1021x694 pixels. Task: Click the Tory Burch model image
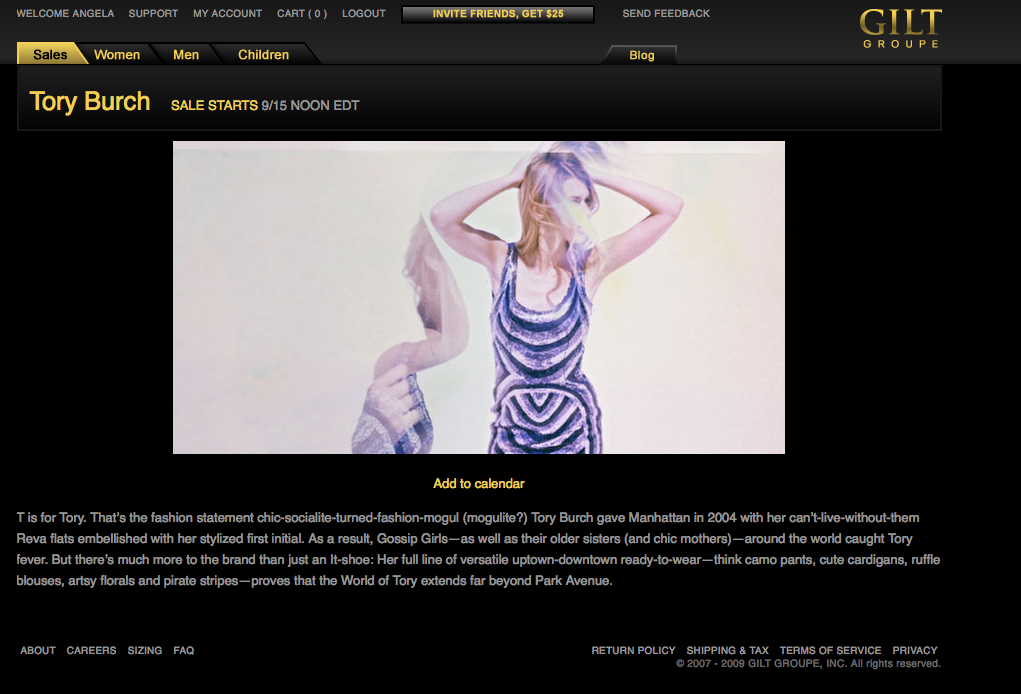[x=478, y=297]
